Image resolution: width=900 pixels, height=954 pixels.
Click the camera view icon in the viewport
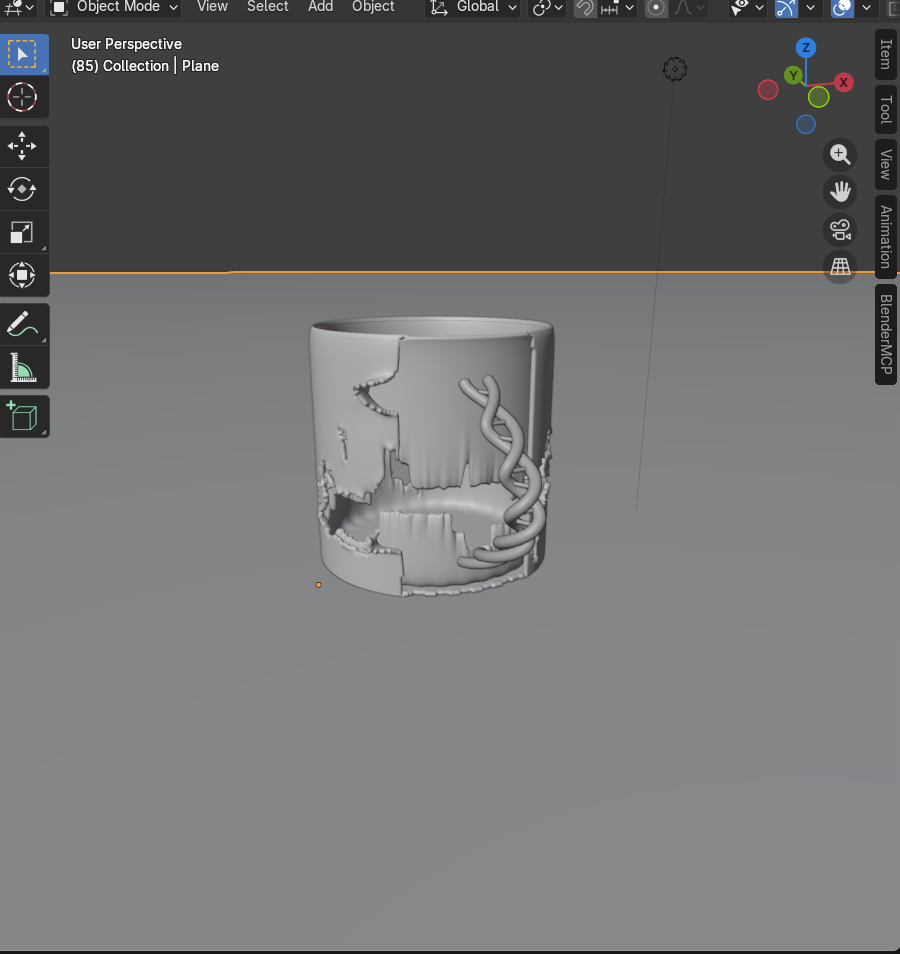(x=840, y=229)
